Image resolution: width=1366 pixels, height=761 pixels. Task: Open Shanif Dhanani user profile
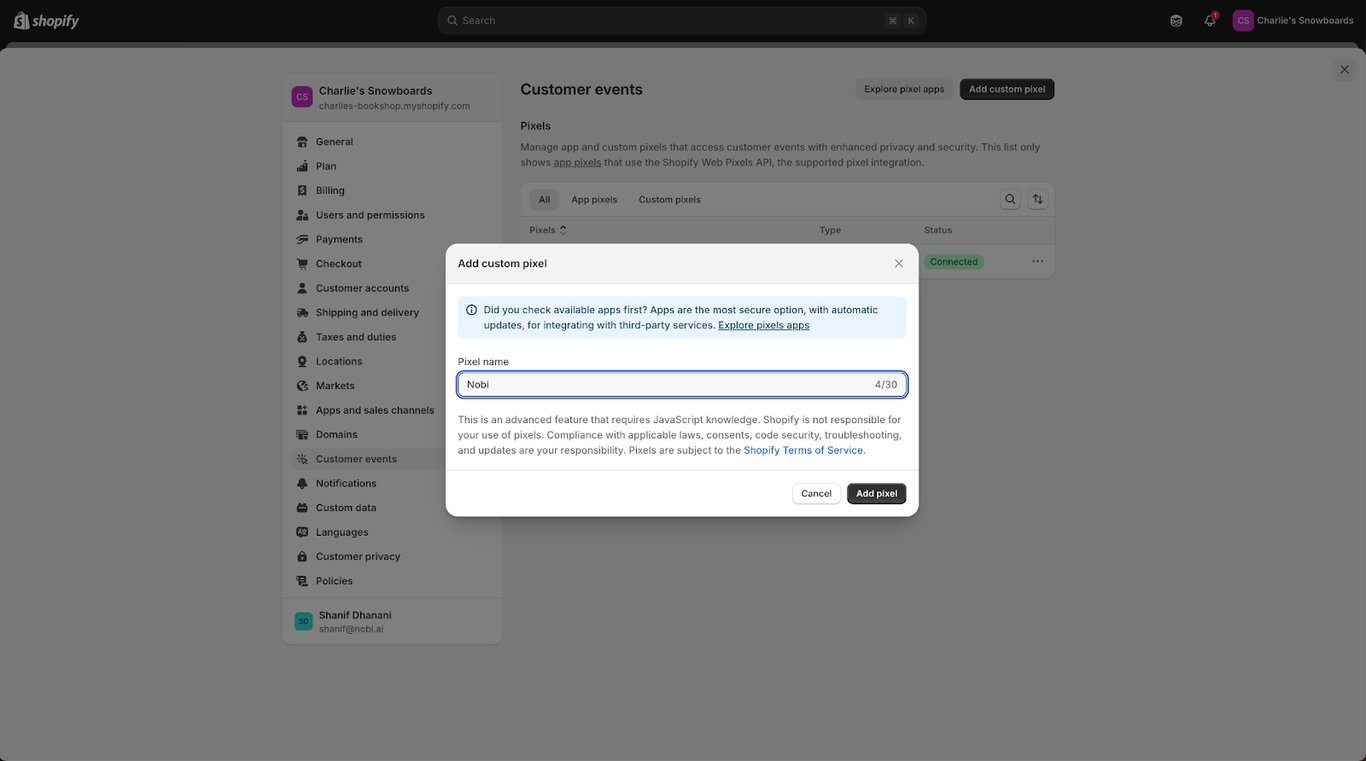click(392, 622)
